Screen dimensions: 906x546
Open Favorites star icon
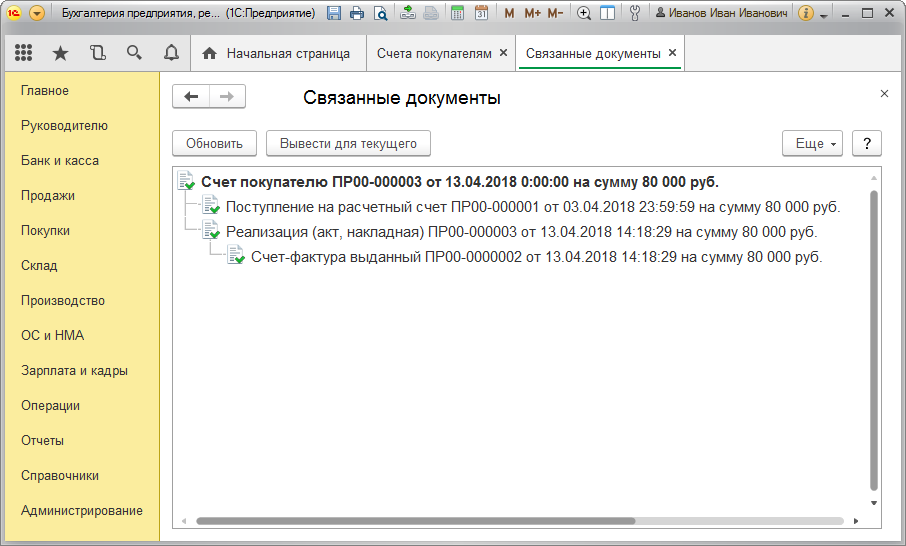point(60,54)
